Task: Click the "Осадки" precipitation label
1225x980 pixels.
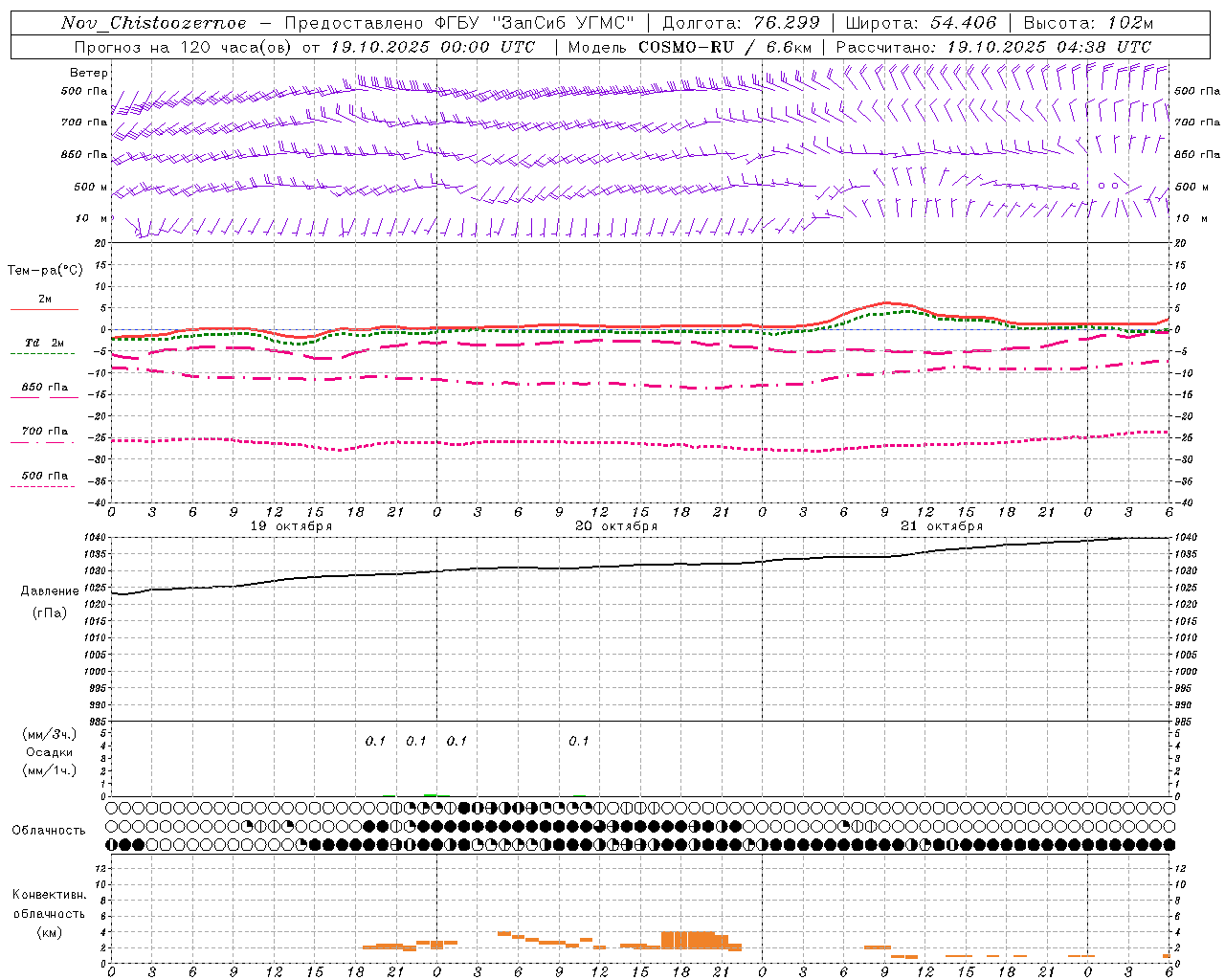Action: 50,752
